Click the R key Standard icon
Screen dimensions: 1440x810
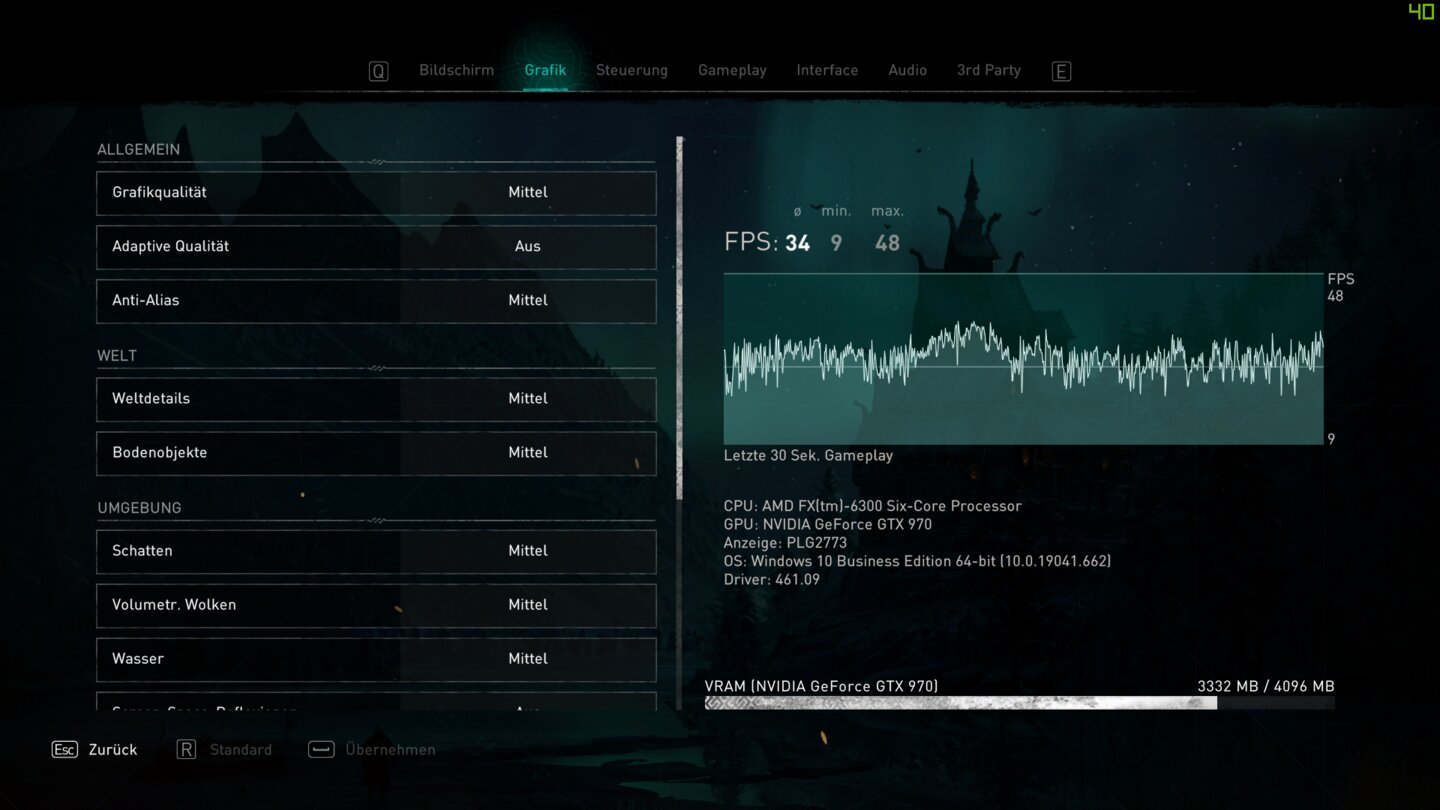[186, 749]
